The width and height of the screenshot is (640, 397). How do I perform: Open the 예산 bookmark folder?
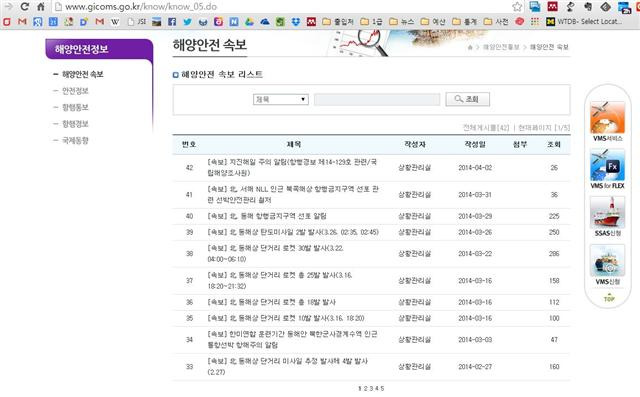tap(433, 22)
